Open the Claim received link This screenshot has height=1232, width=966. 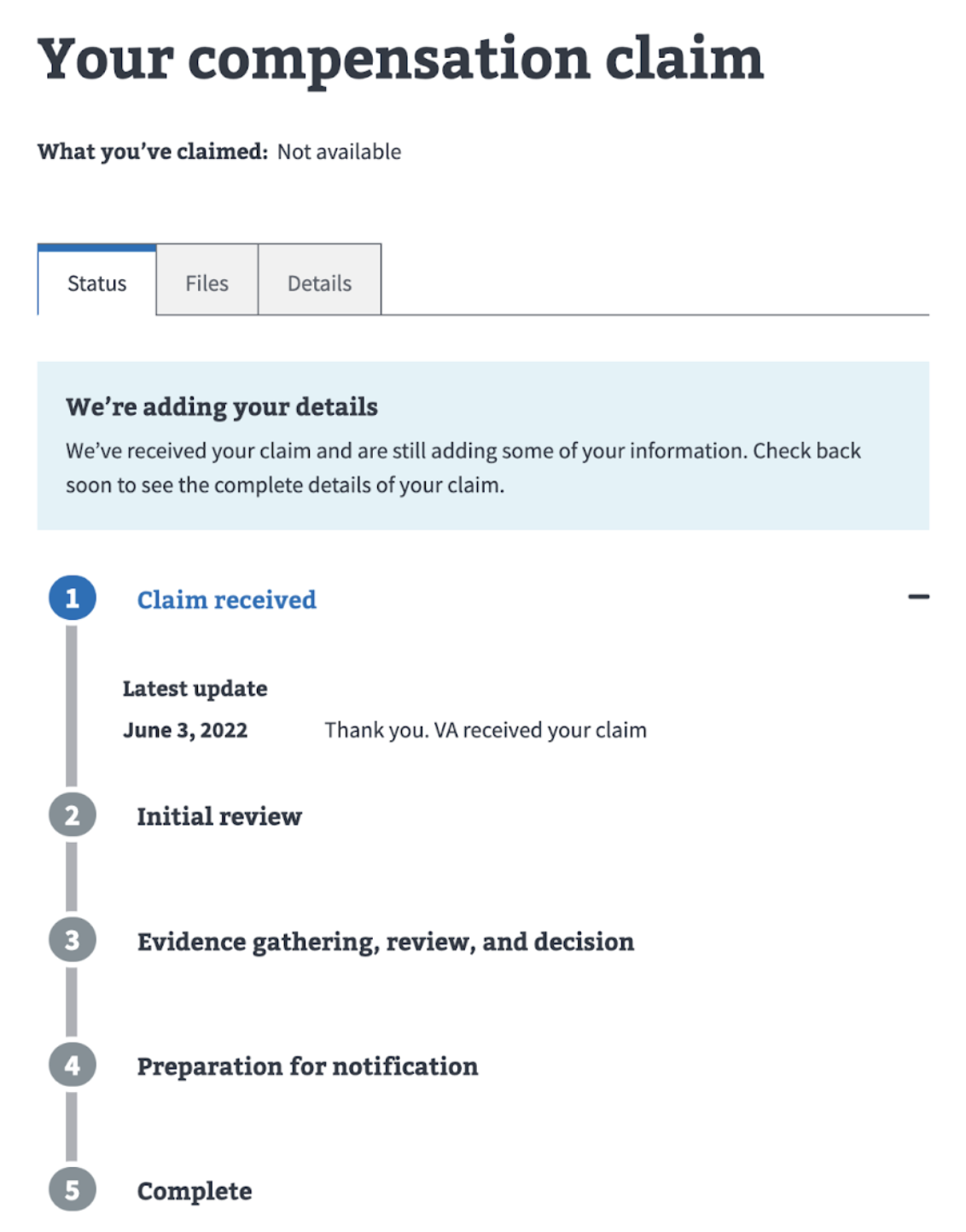pos(227,599)
